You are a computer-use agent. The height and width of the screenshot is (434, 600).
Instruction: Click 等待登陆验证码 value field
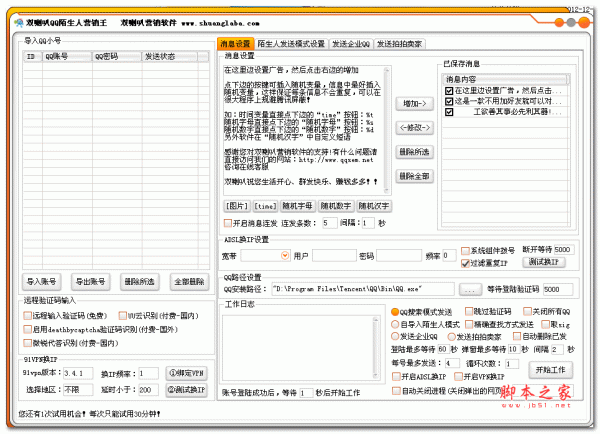tap(558, 289)
